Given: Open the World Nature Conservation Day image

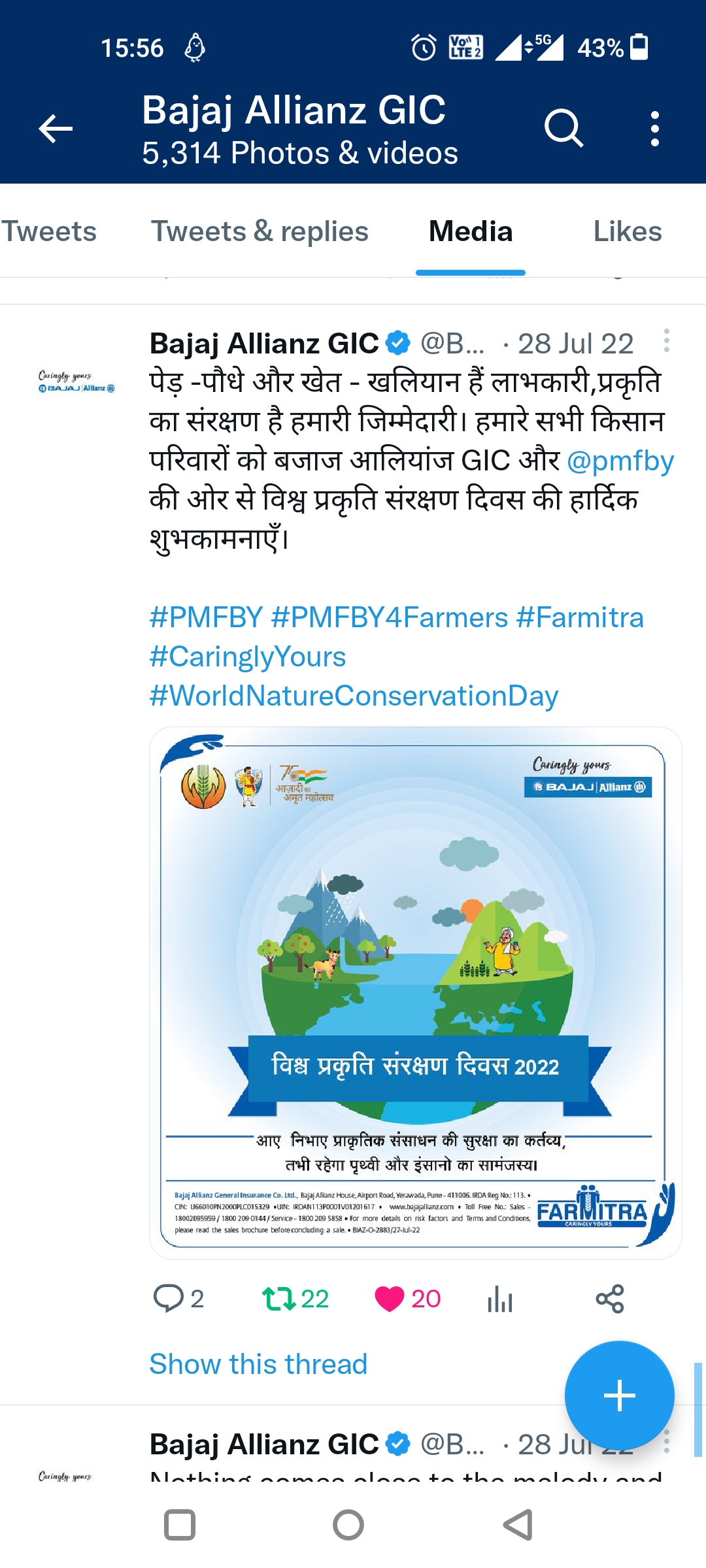Looking at the screenshot, I should point(416,992).
